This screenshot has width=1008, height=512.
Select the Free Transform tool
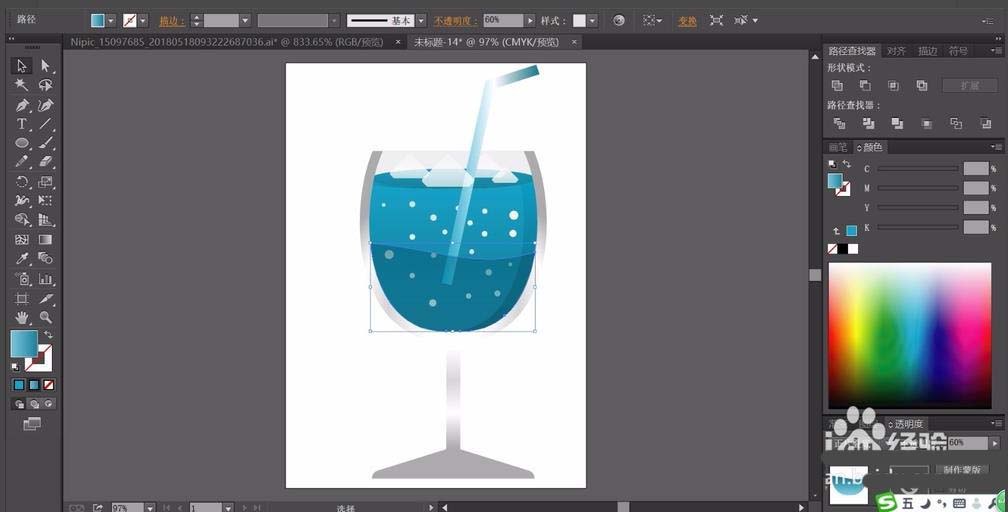pos(45,201)
